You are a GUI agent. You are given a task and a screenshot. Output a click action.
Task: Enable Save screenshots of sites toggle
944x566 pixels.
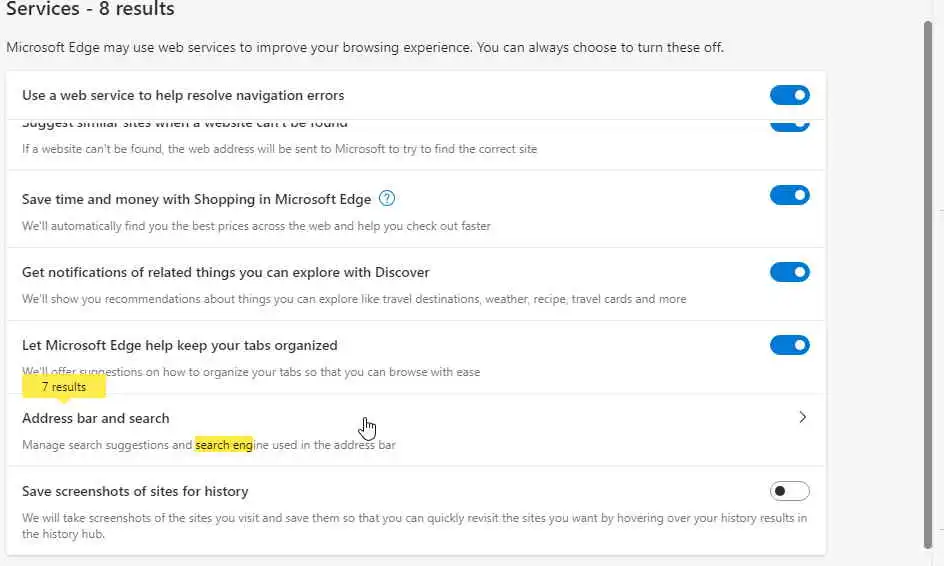[x=789, y=491]
